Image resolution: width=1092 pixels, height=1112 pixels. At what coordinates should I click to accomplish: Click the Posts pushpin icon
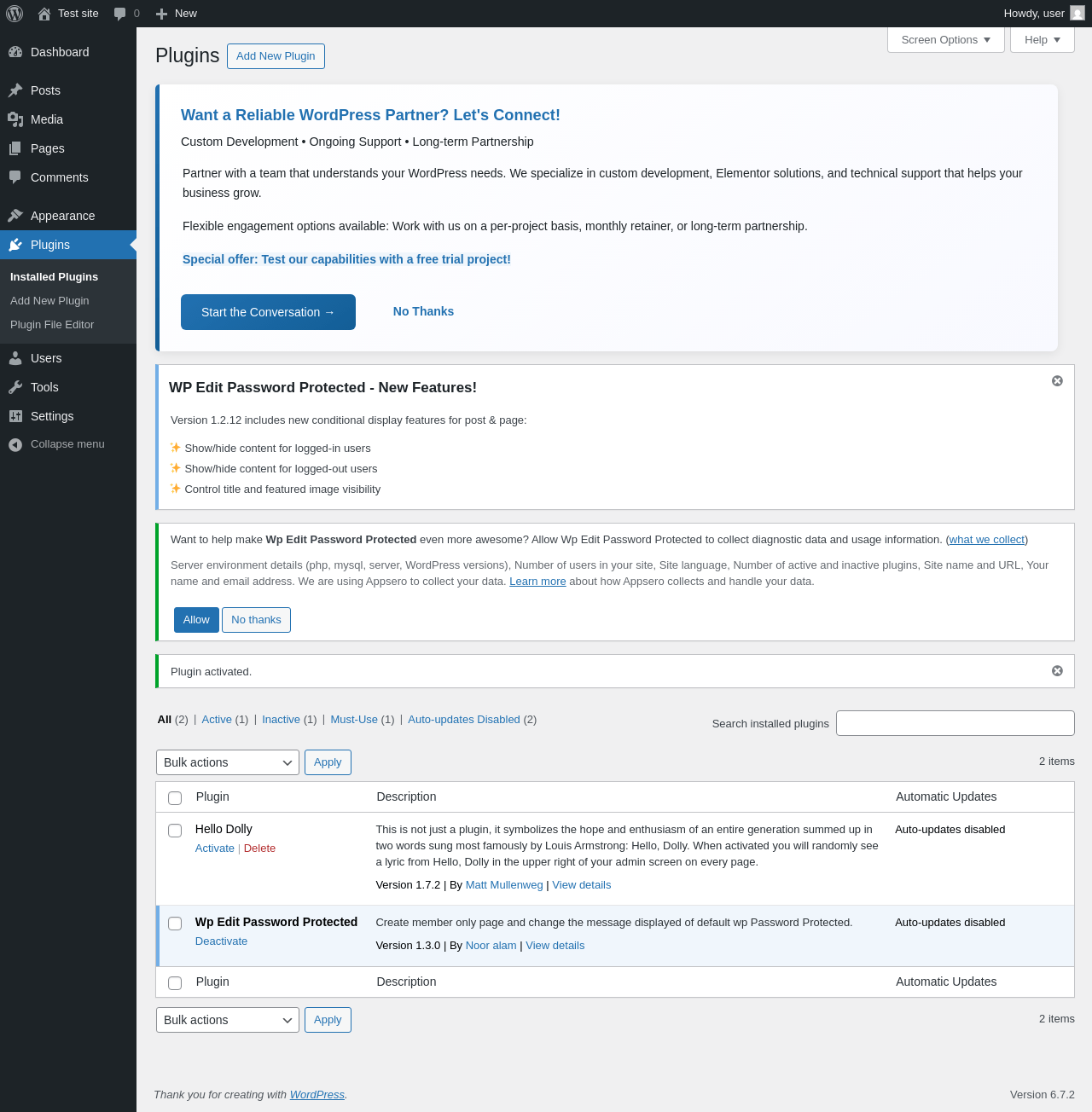(15, 90)
